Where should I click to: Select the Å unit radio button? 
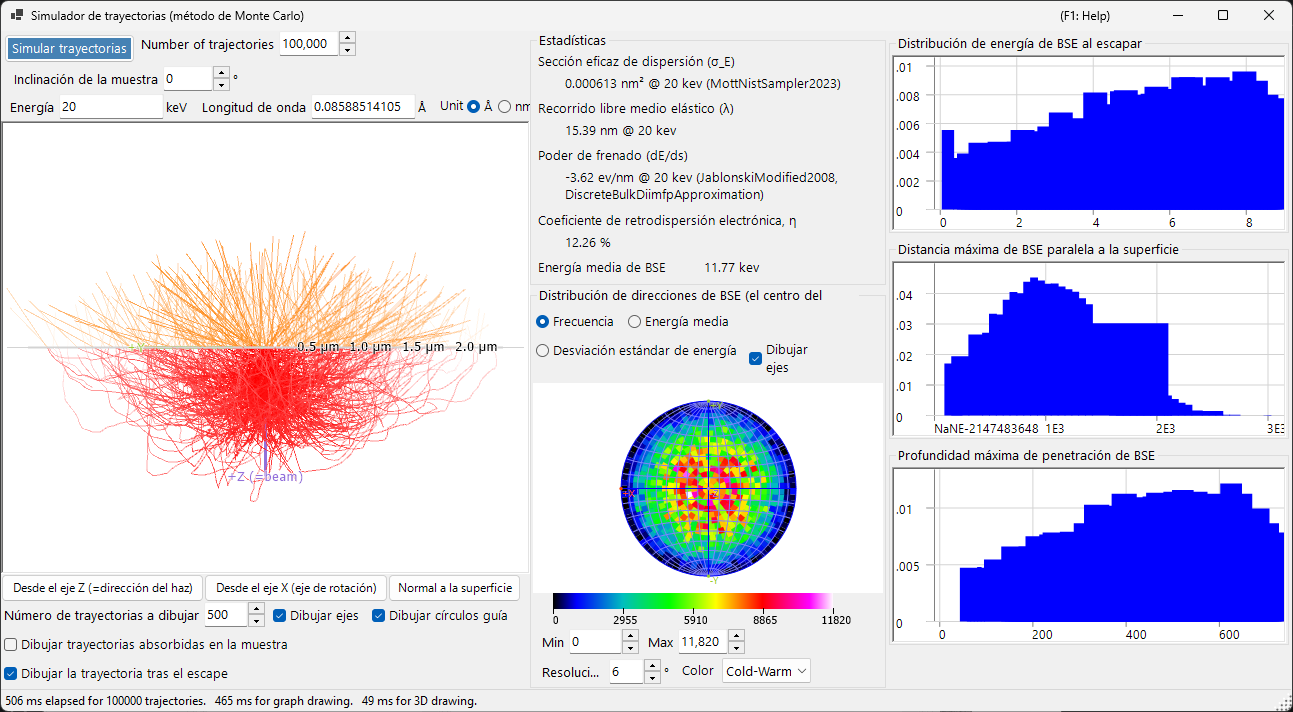click(x=474, y=107)
